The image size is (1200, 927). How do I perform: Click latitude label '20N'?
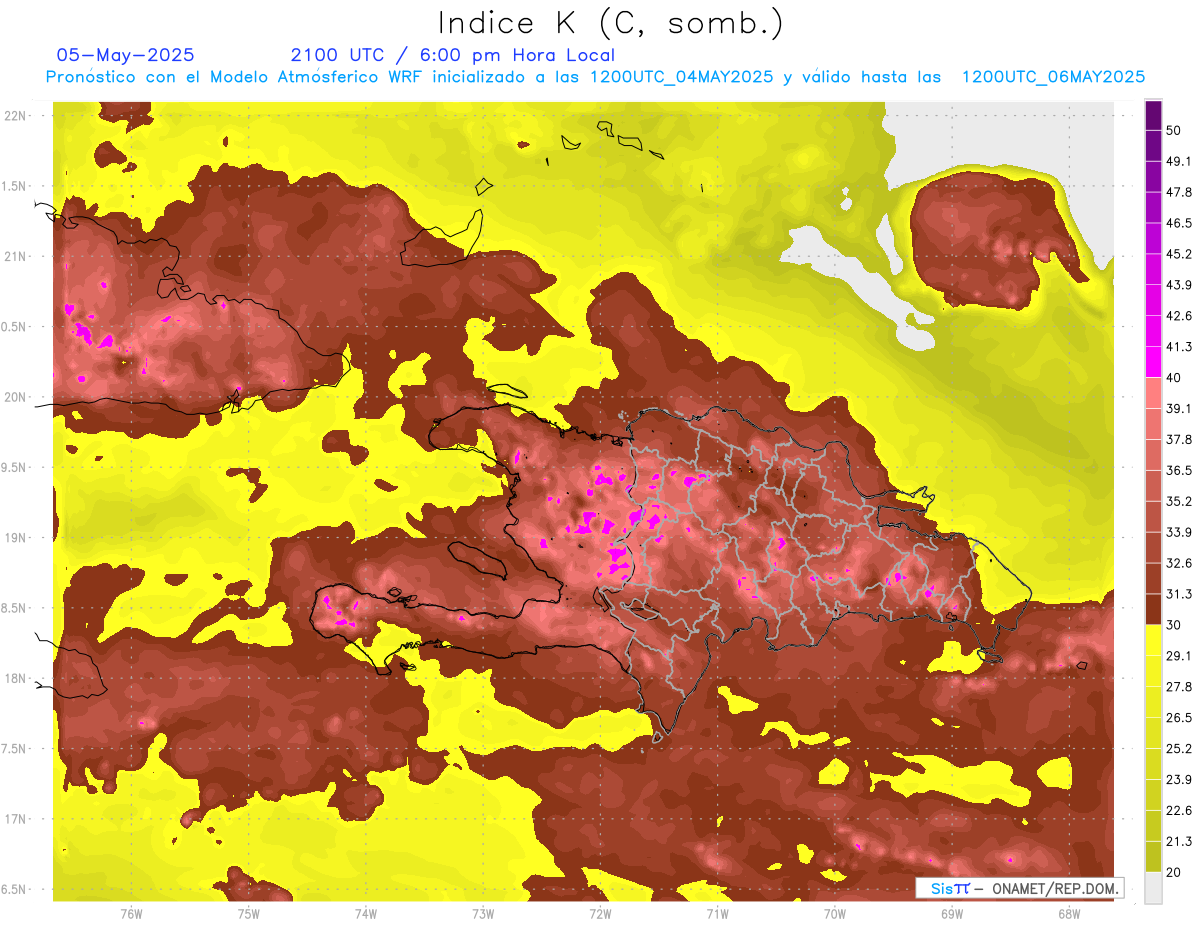click(15, 397)
